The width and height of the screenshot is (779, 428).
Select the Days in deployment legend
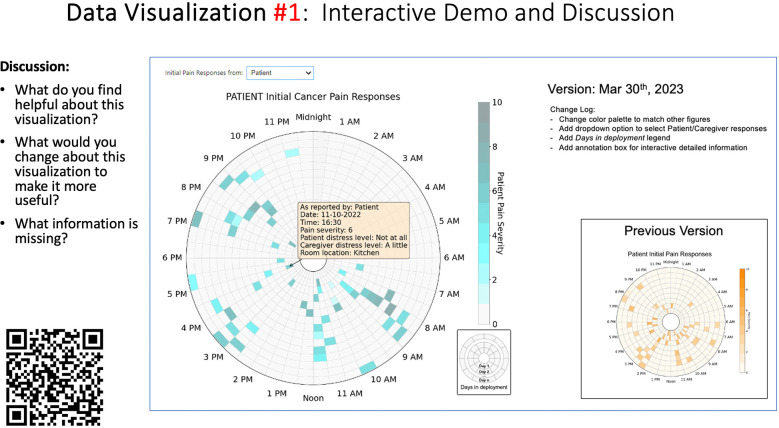click(x=484, y=362)
